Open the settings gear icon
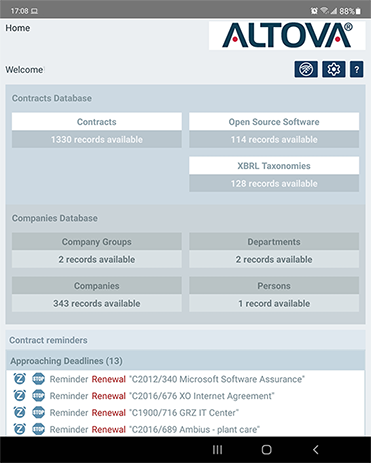This screenshot has height=463, width=371. (334, 69)
